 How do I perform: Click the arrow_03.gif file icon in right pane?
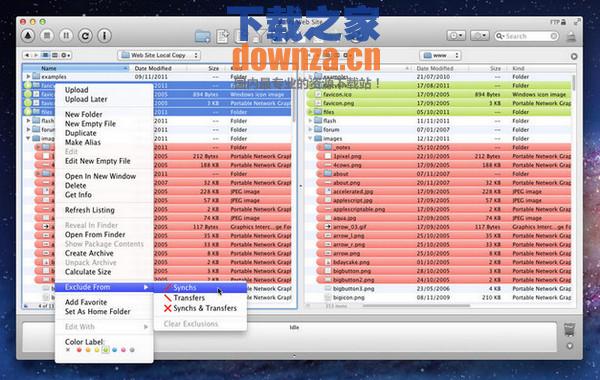[328, 227]
